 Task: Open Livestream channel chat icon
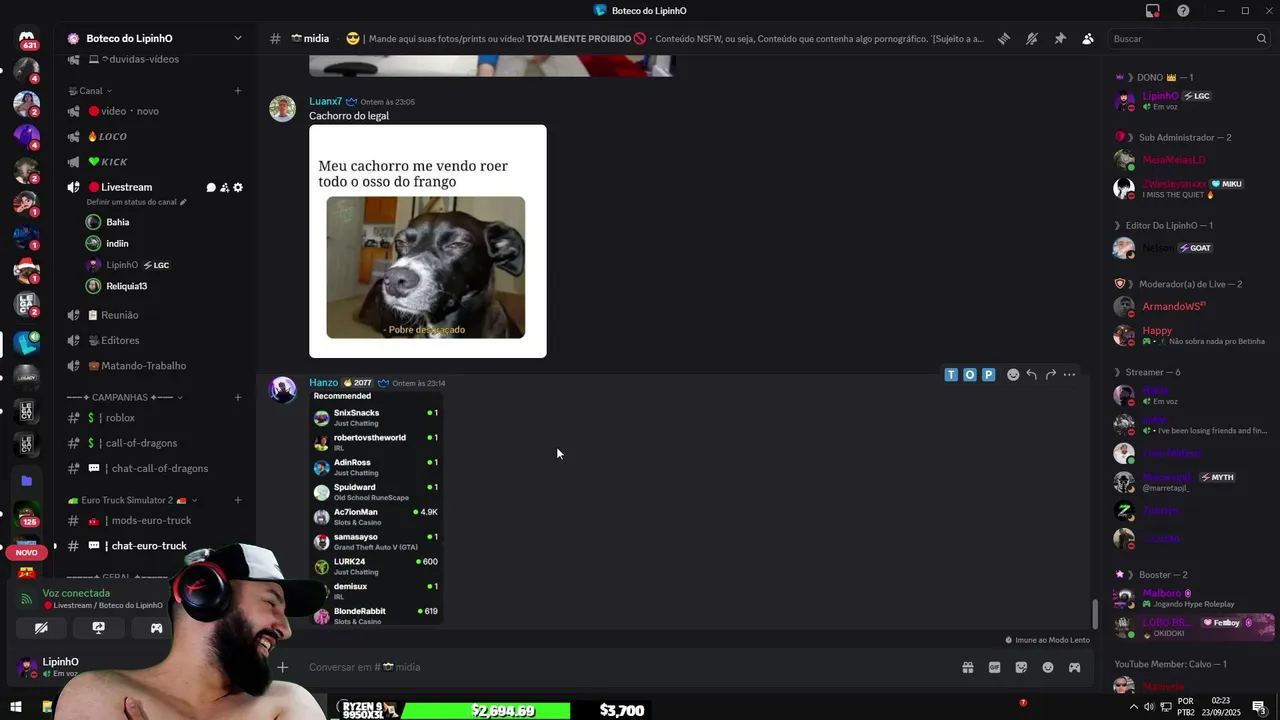click(x=211, y=187)
